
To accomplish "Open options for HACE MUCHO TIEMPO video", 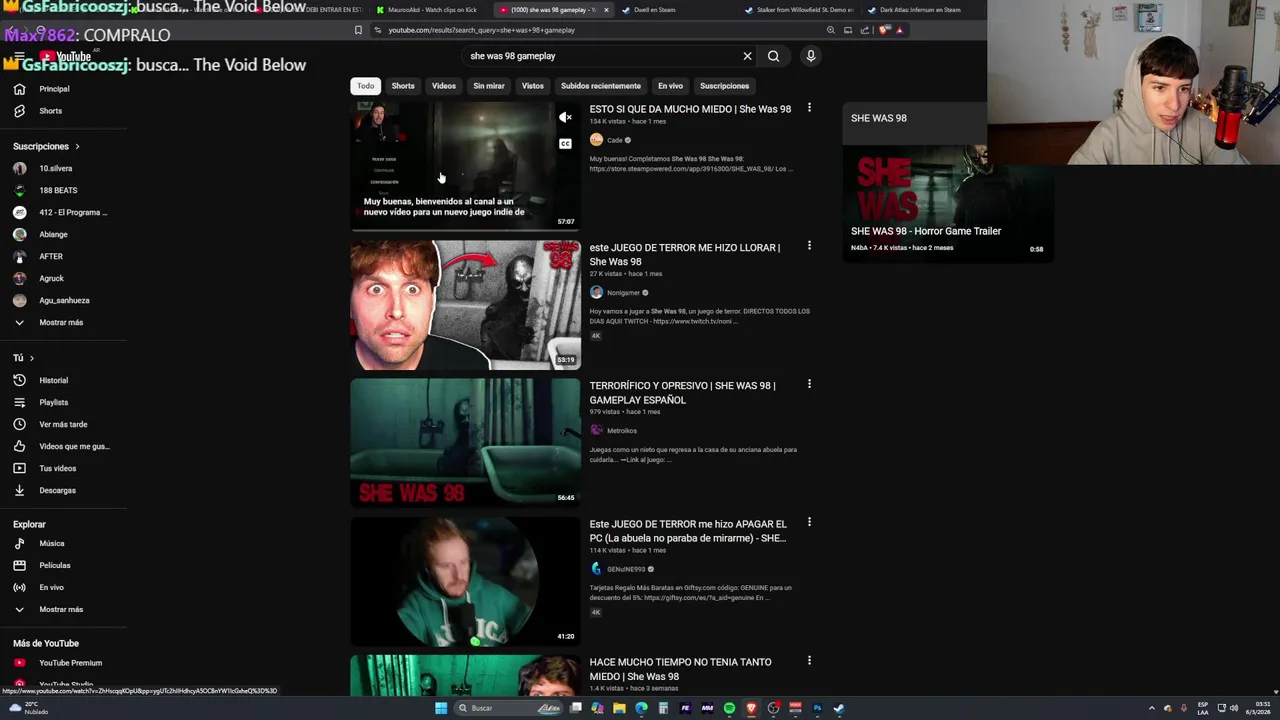I will (809, 660).
